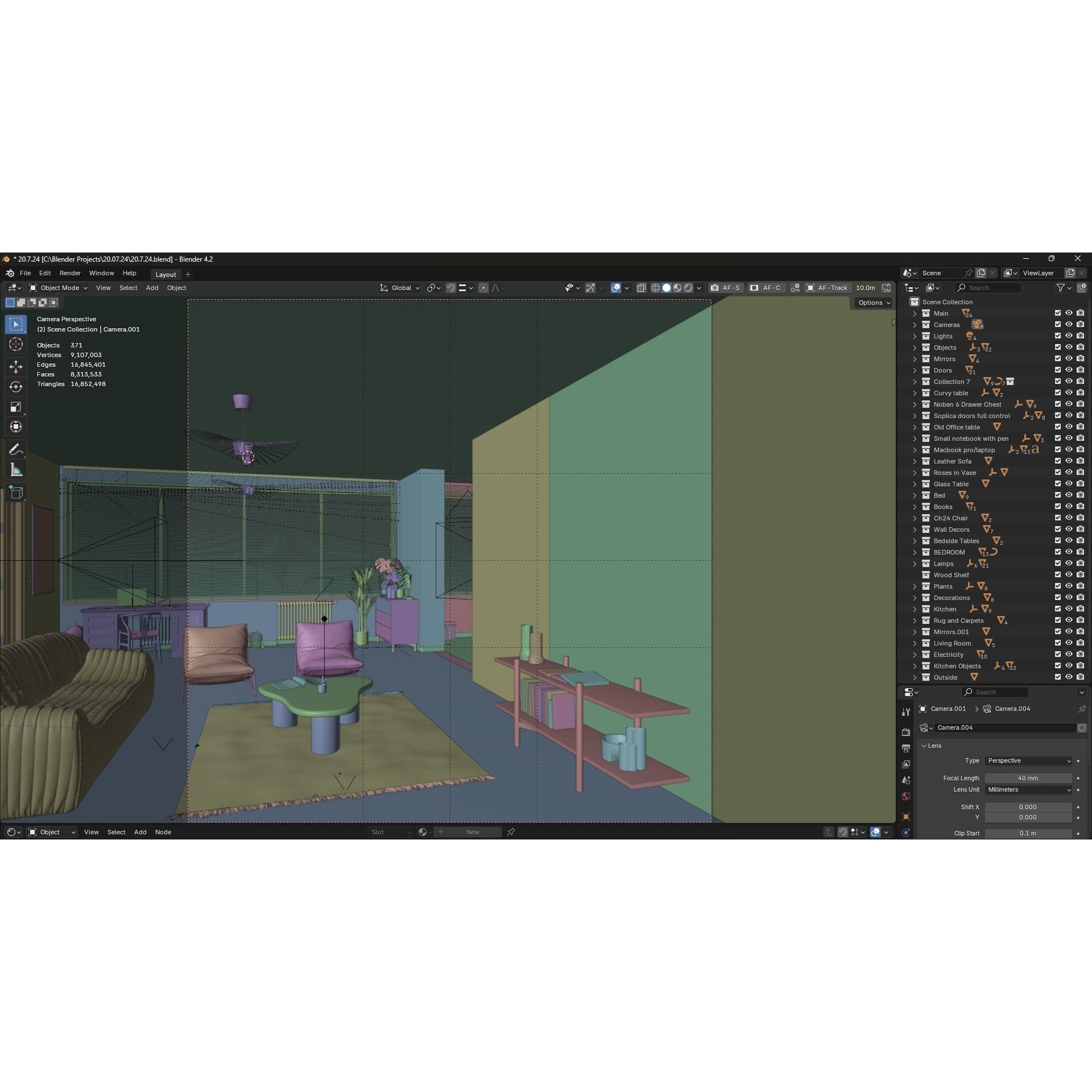Select the Rotate tool in the toolbar

(16, 387)
